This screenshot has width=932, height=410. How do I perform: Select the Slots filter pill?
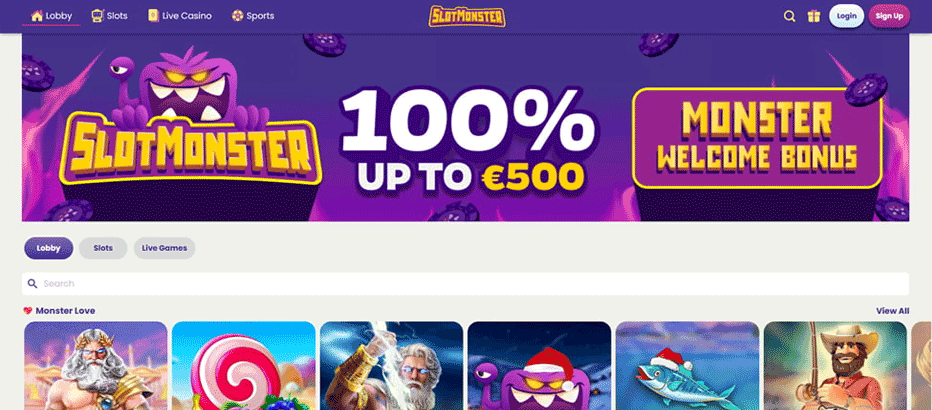(103, 248)
